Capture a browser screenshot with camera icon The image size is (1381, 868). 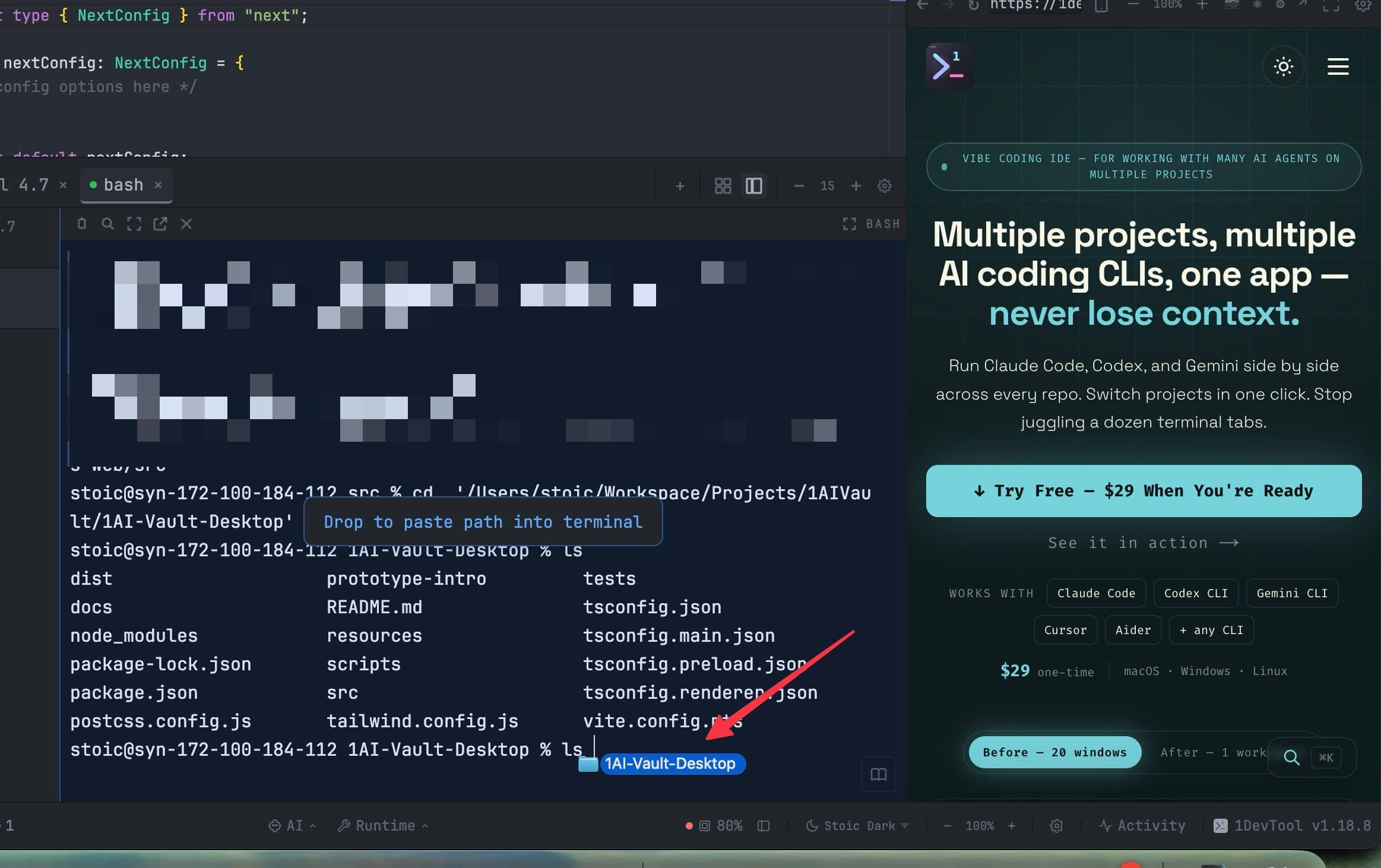[x=1231, y=5]
